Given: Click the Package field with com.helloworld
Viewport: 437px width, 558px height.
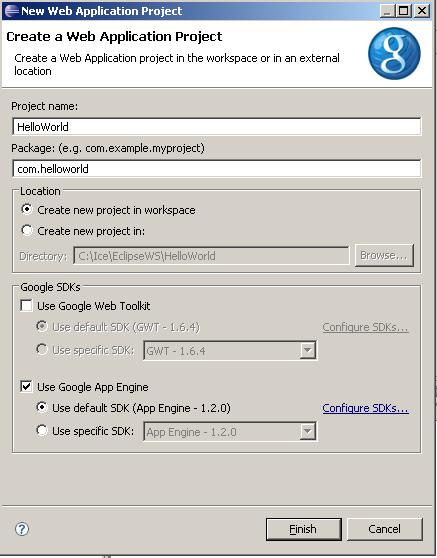Looking at the screenshot, I should click(x=216, y=169).
